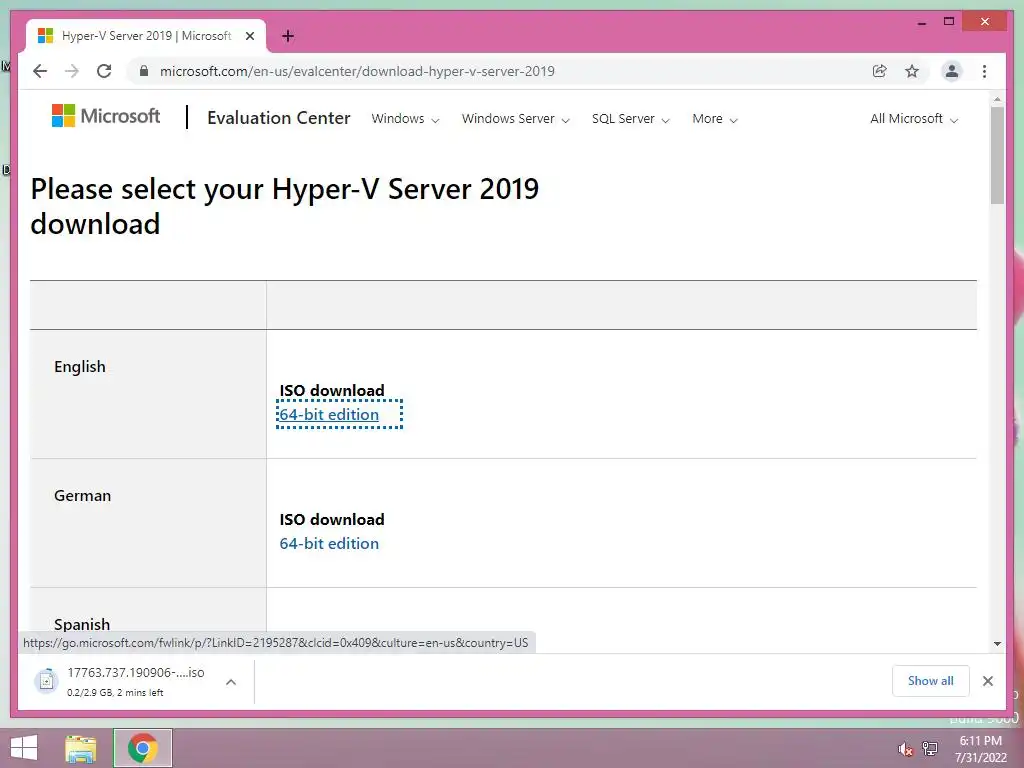Open File Explorer from the taskbar

click(x=81, y=748)
